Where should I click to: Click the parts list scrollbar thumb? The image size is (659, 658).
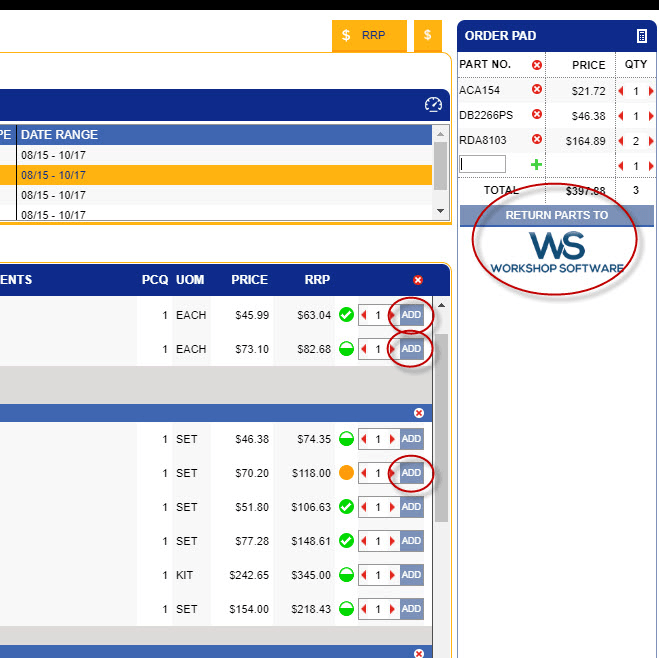click(441, 427)
